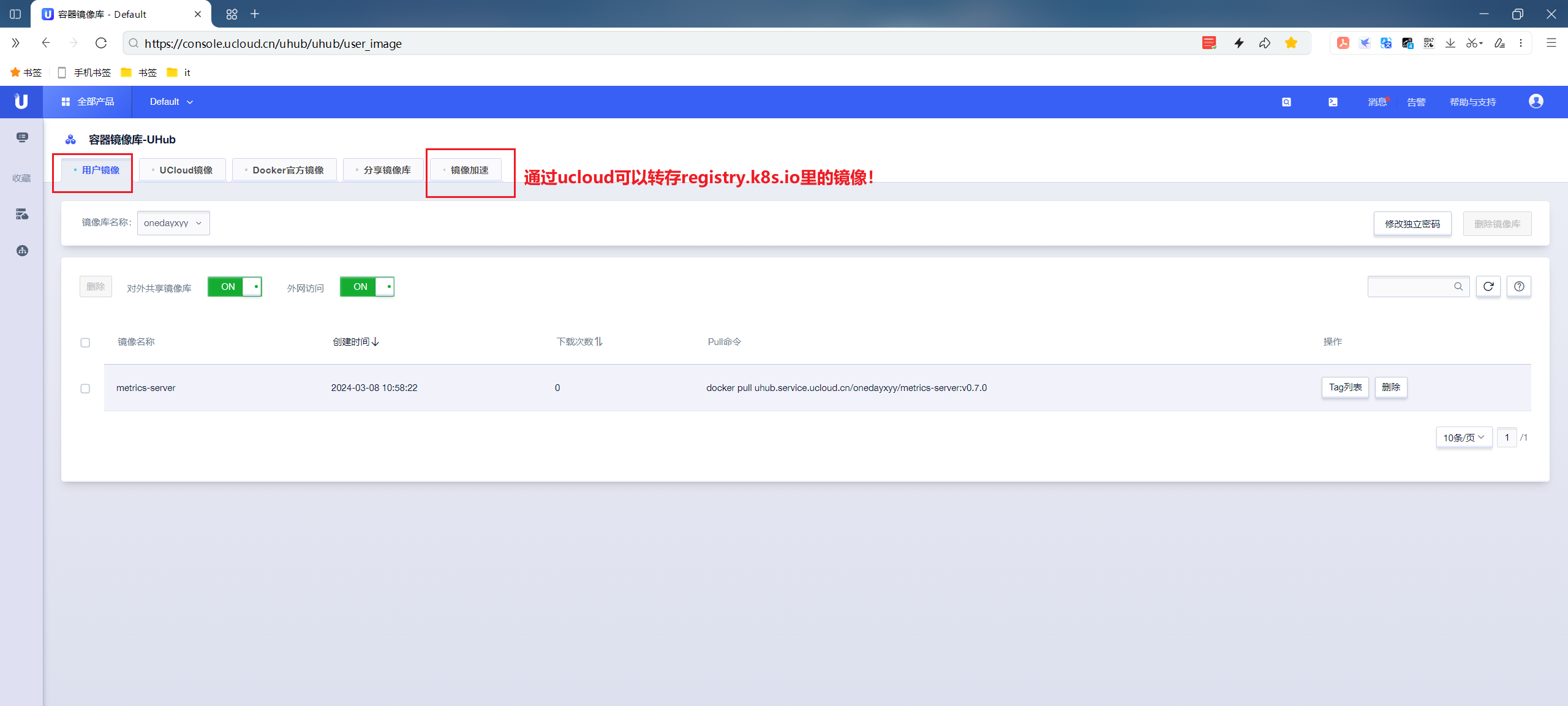The height and width of the screenshot is (706, 1568).
Task: Open the help question mark icon
Action: tap(1519, 287)
